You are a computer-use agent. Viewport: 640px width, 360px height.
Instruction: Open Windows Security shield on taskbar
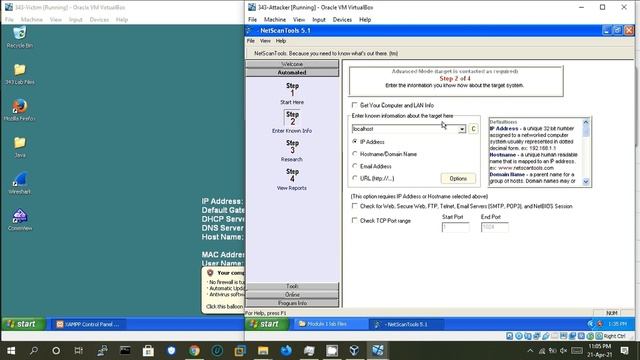(x=171, y=351)
